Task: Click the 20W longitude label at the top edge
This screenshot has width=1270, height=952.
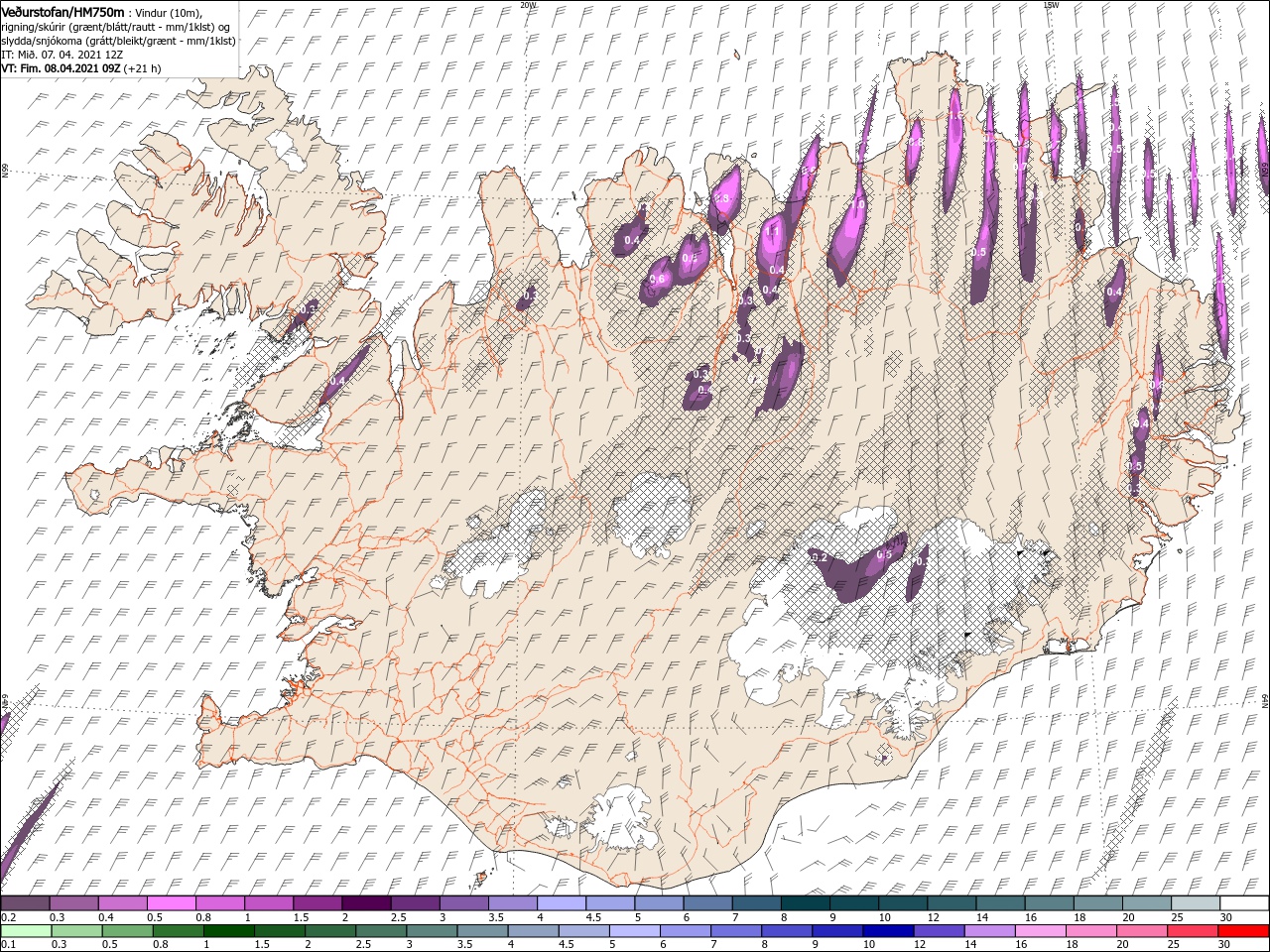Action: [x=528, y=5]
